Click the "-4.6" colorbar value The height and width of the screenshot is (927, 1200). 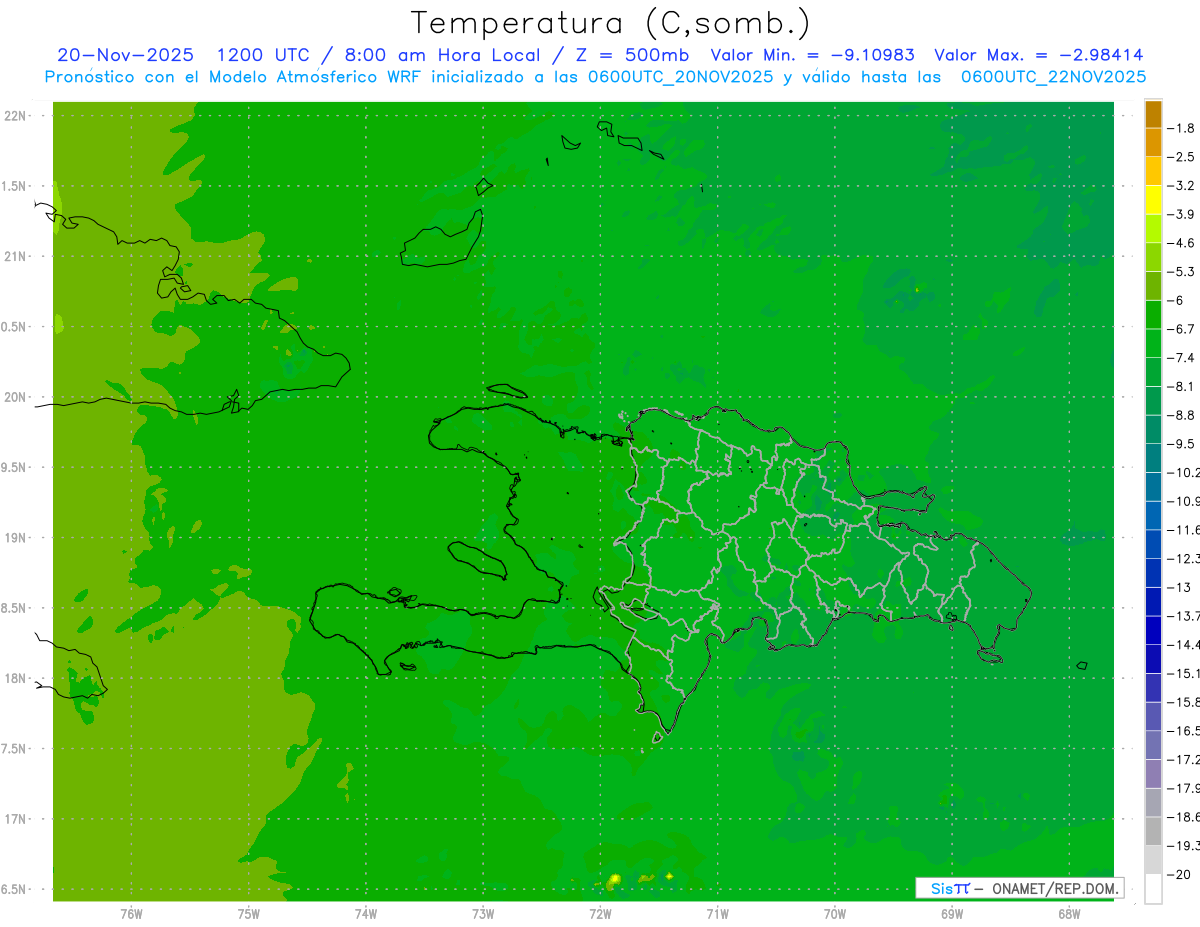click(1180, 243)
